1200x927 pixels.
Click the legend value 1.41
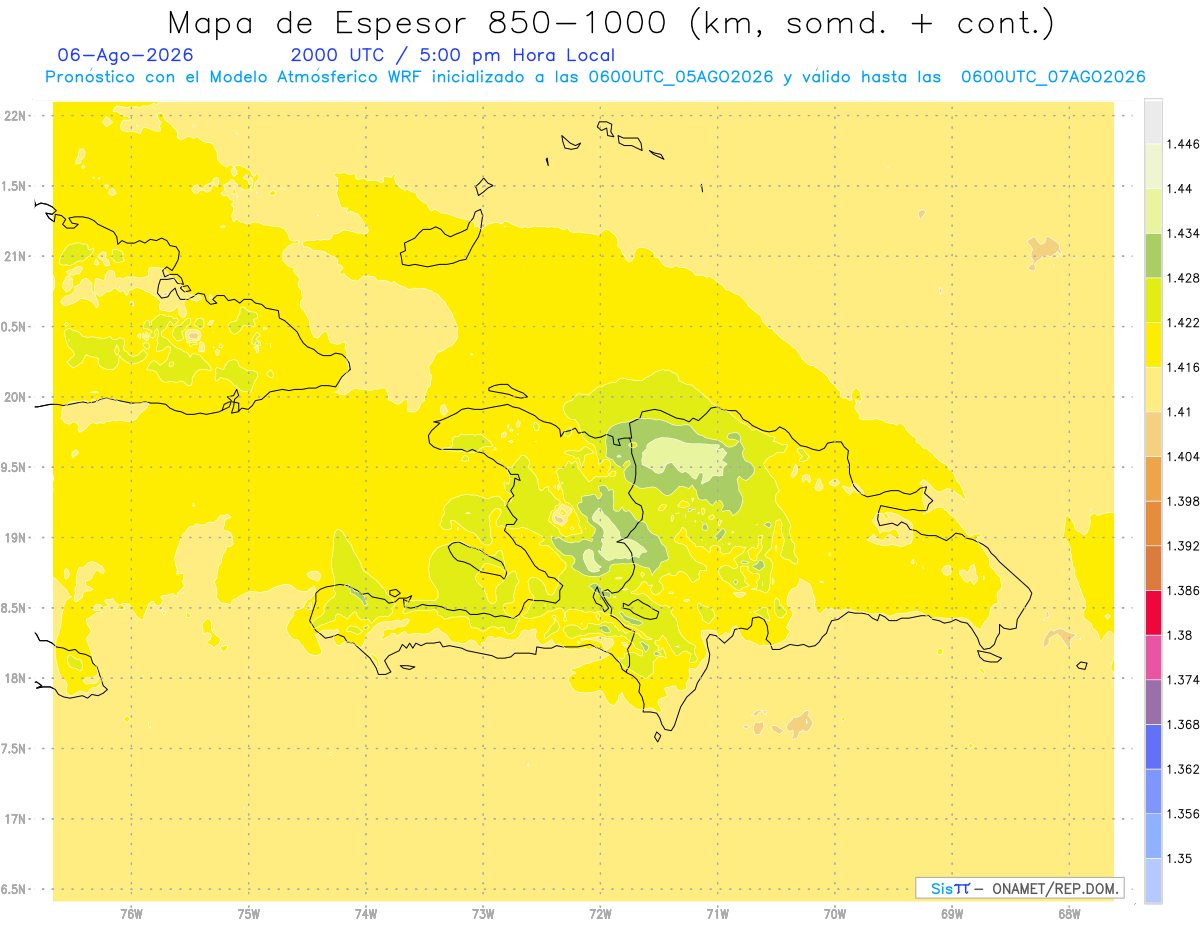point(1180,412)
